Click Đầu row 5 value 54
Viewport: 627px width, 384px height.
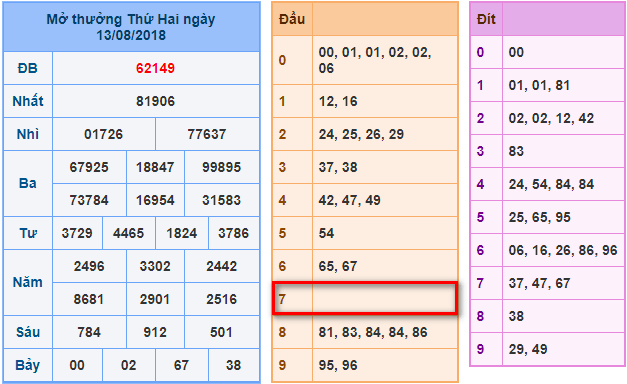coord(326,233)
